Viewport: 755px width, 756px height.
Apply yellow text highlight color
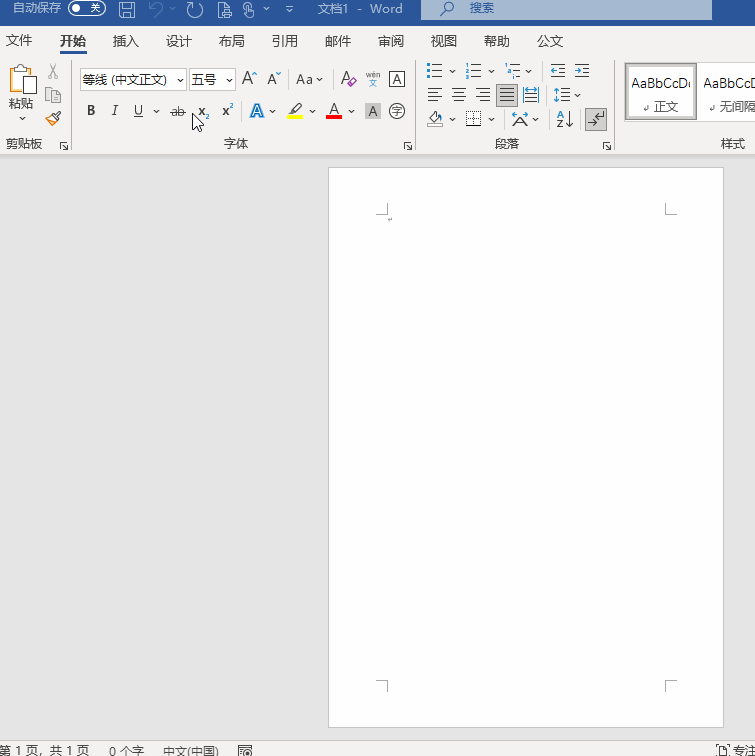click(295, 111)
